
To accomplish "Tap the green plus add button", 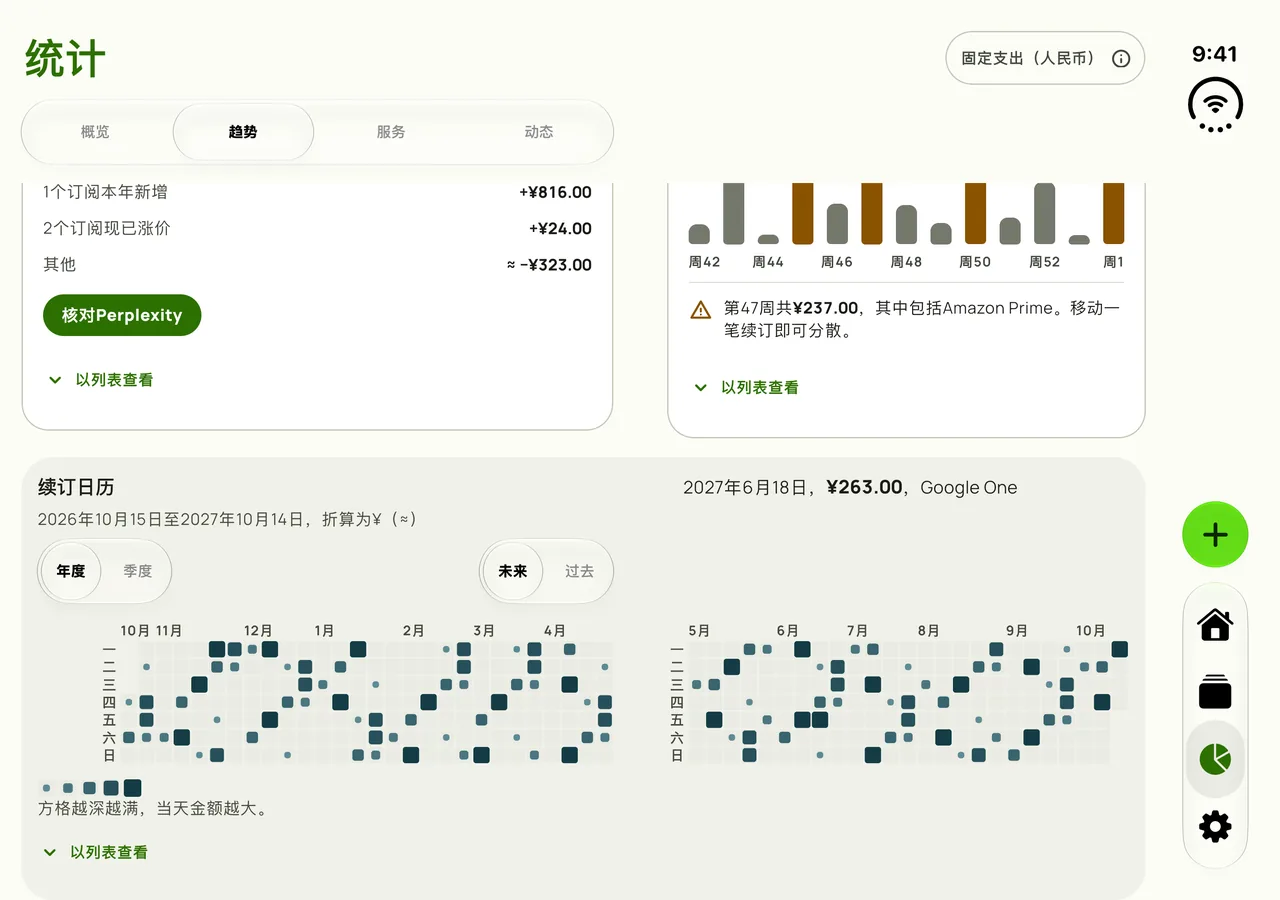I will [1215, 535].
